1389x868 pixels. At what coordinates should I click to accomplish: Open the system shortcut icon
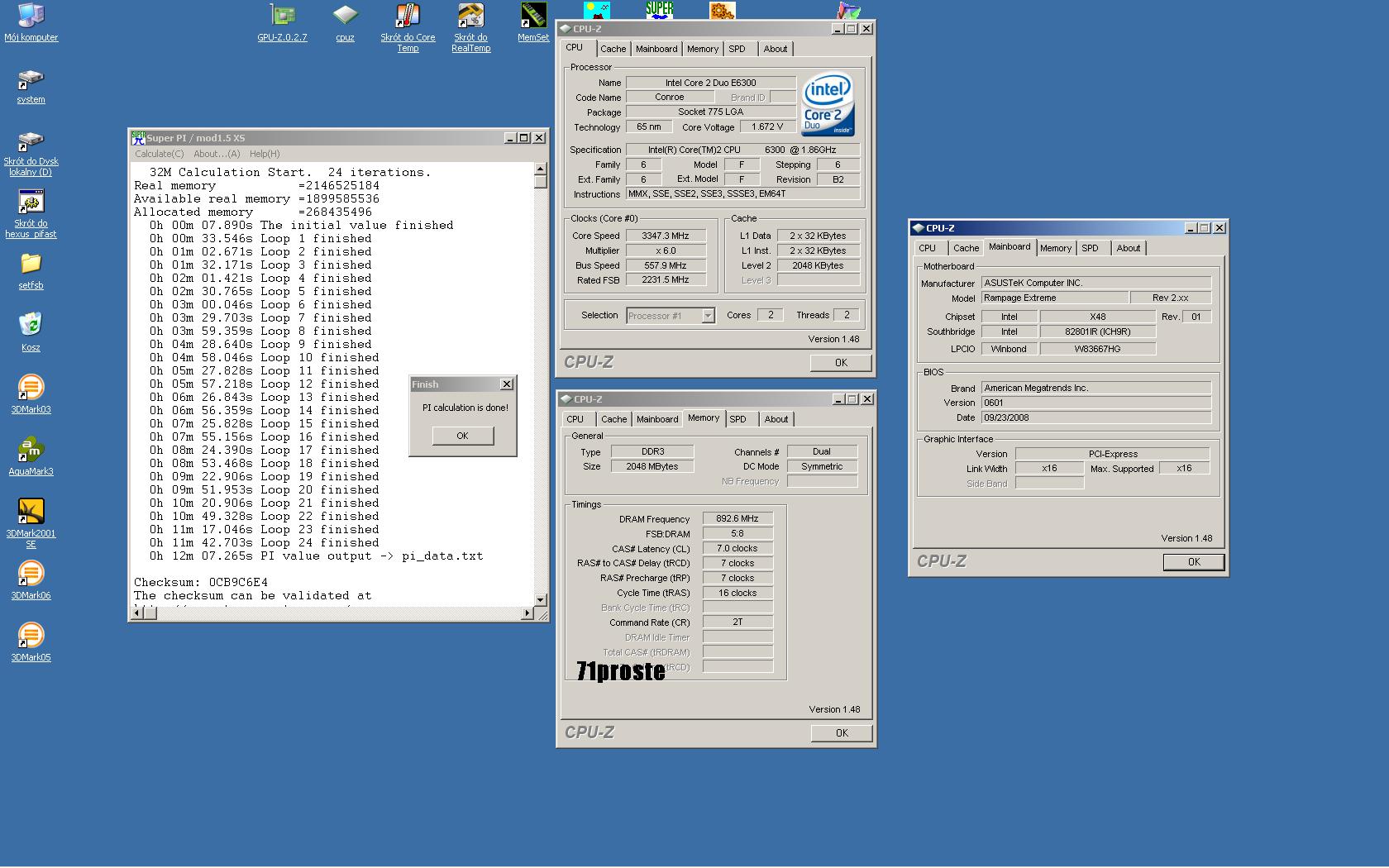tap(31, 86)
